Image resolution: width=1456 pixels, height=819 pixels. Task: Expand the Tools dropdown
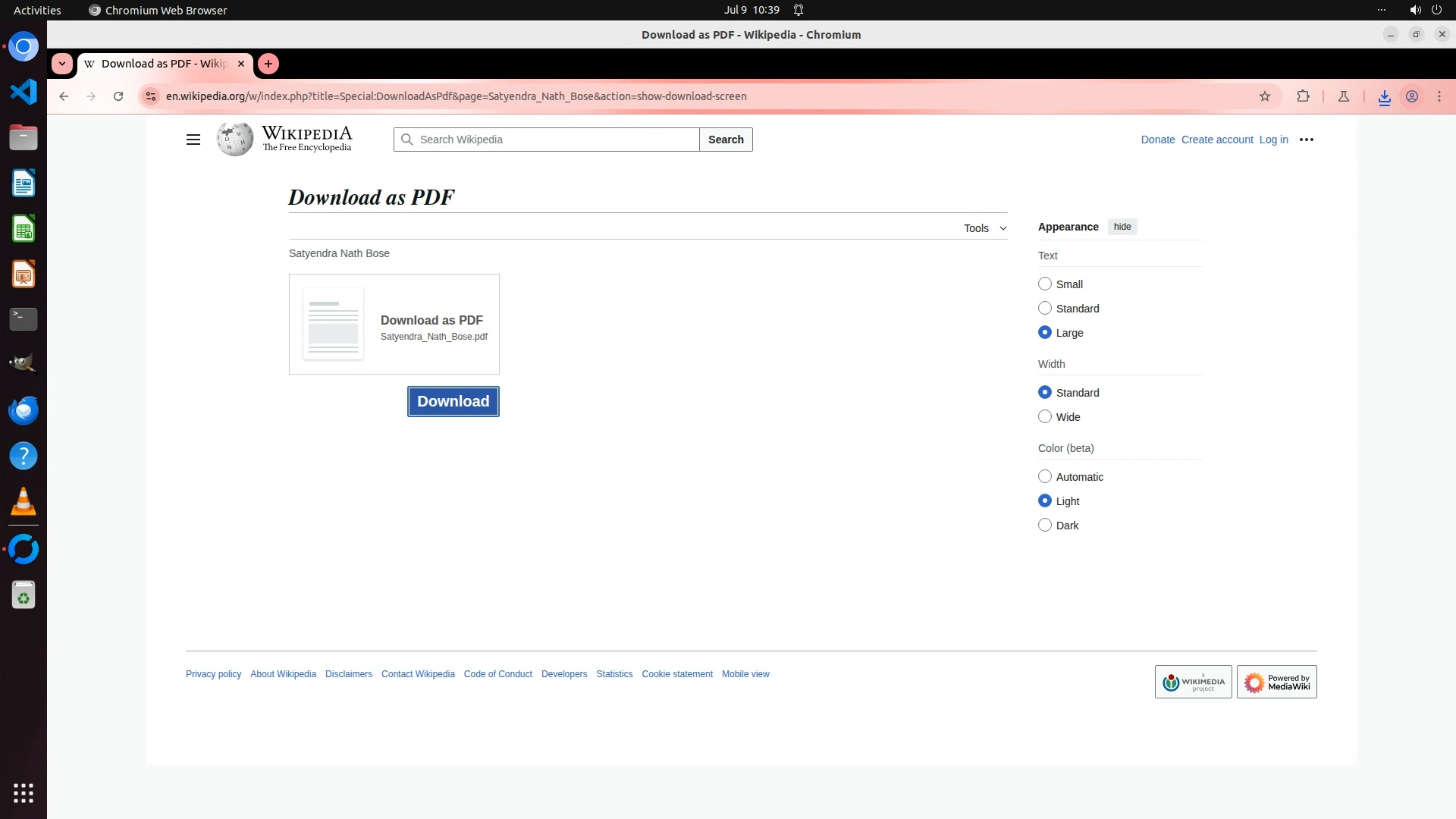[x=984, y=228]
